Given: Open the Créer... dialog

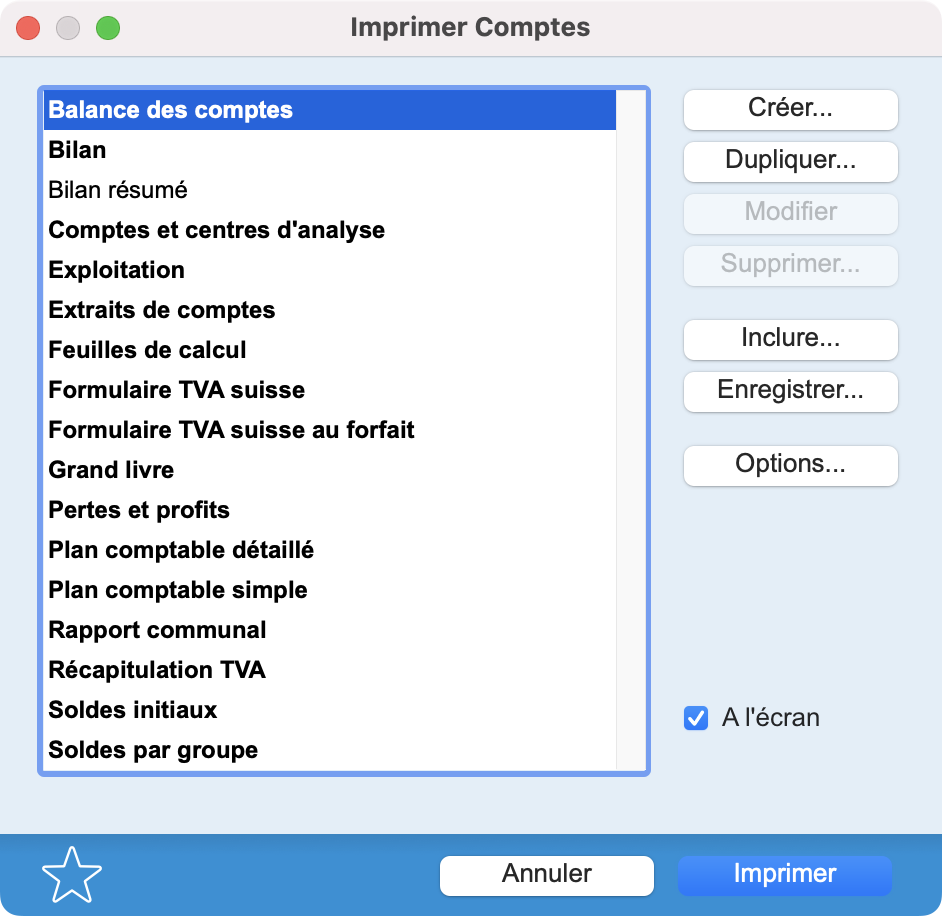Looking at the screenshot, I should pyautogui.click(x=791, y=109).
